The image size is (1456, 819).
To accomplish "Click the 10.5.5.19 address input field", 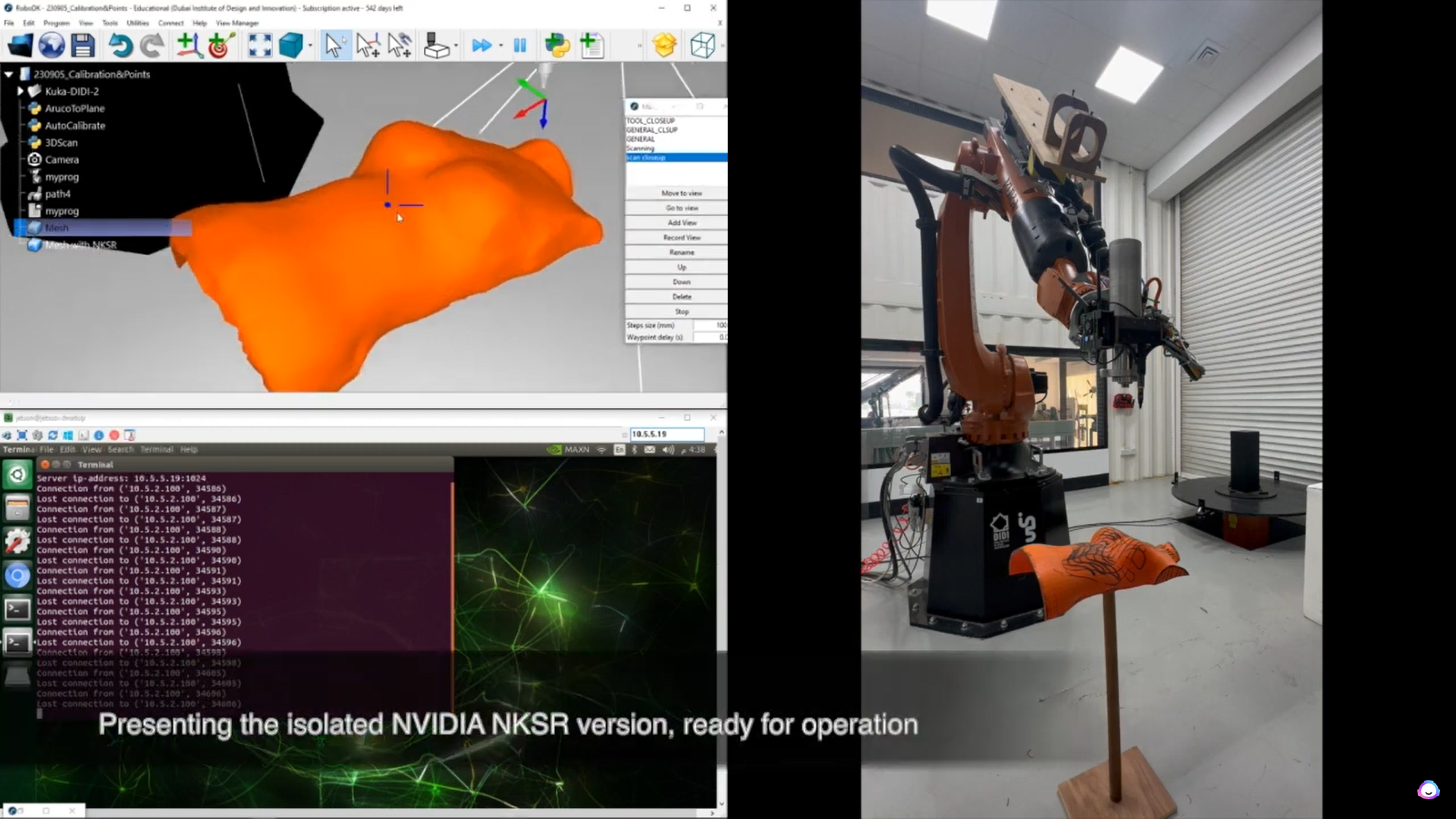I will 667,434.
